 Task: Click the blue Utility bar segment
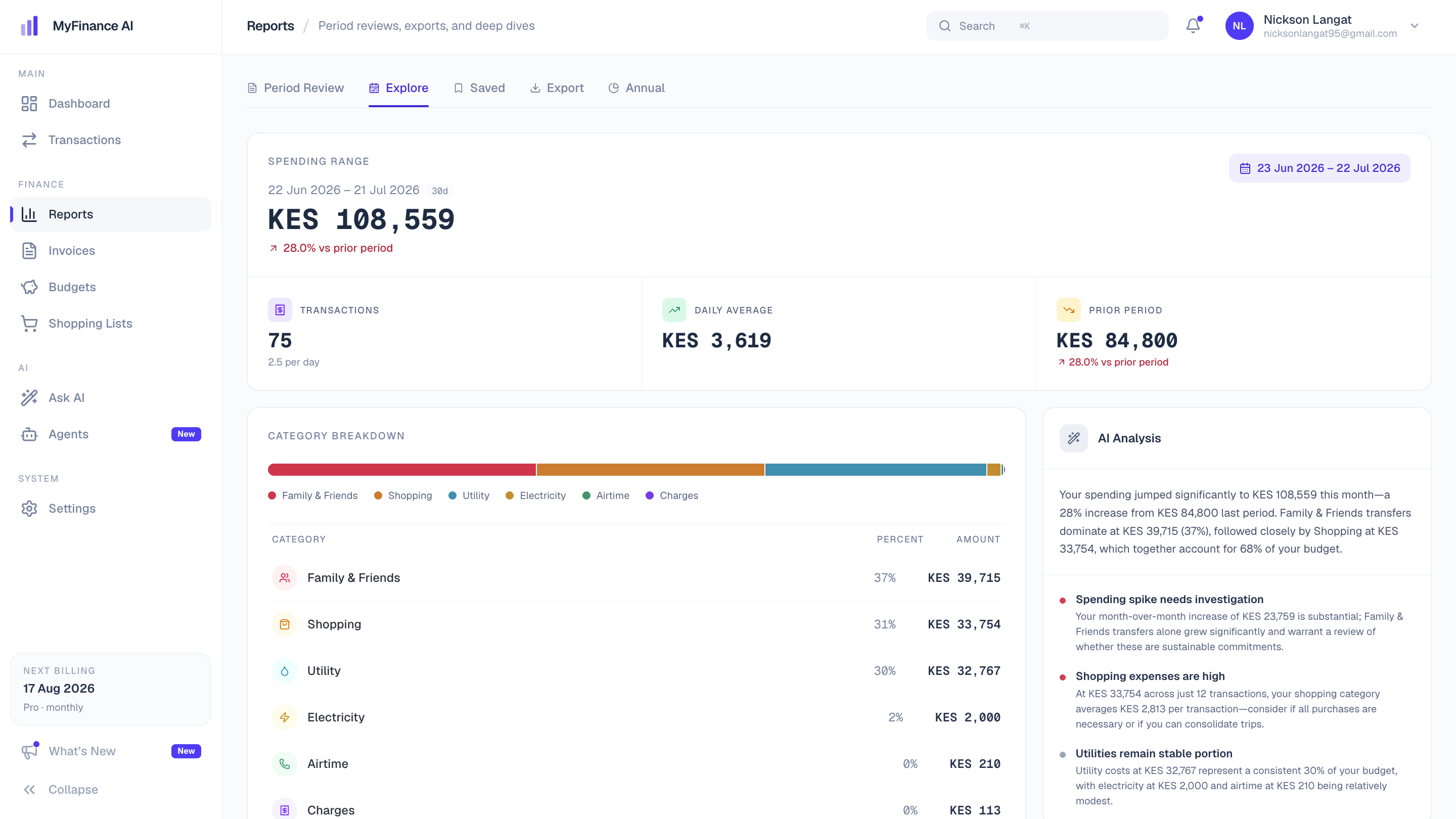click(x=876, y=470)
